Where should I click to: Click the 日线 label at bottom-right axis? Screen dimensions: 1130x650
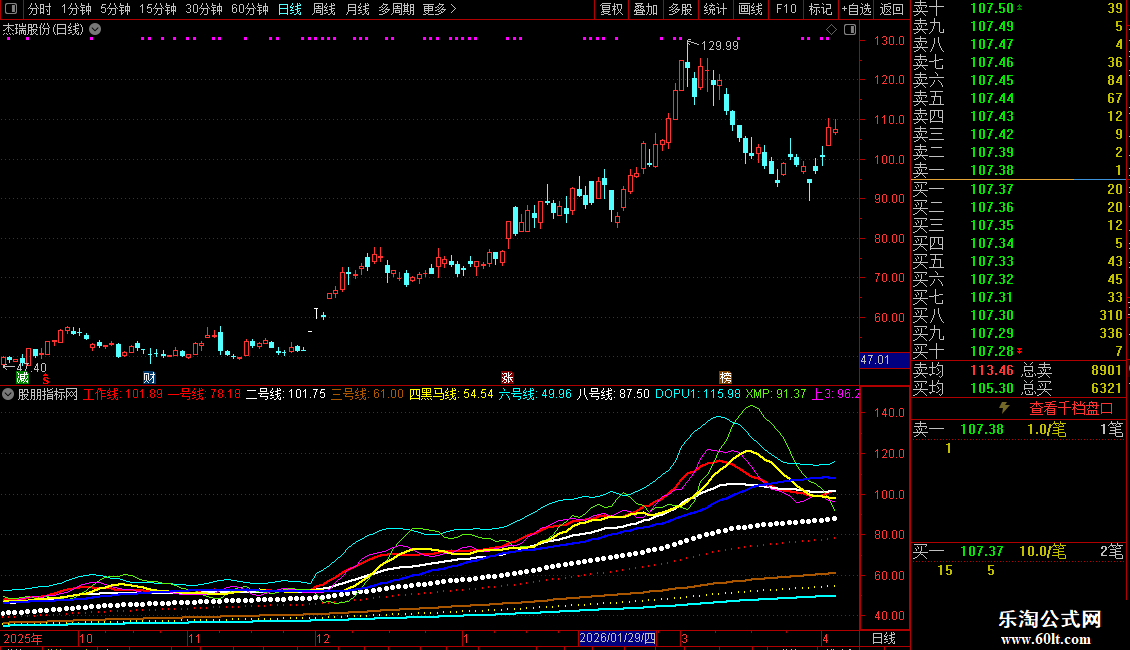click(x=884, y=638)
